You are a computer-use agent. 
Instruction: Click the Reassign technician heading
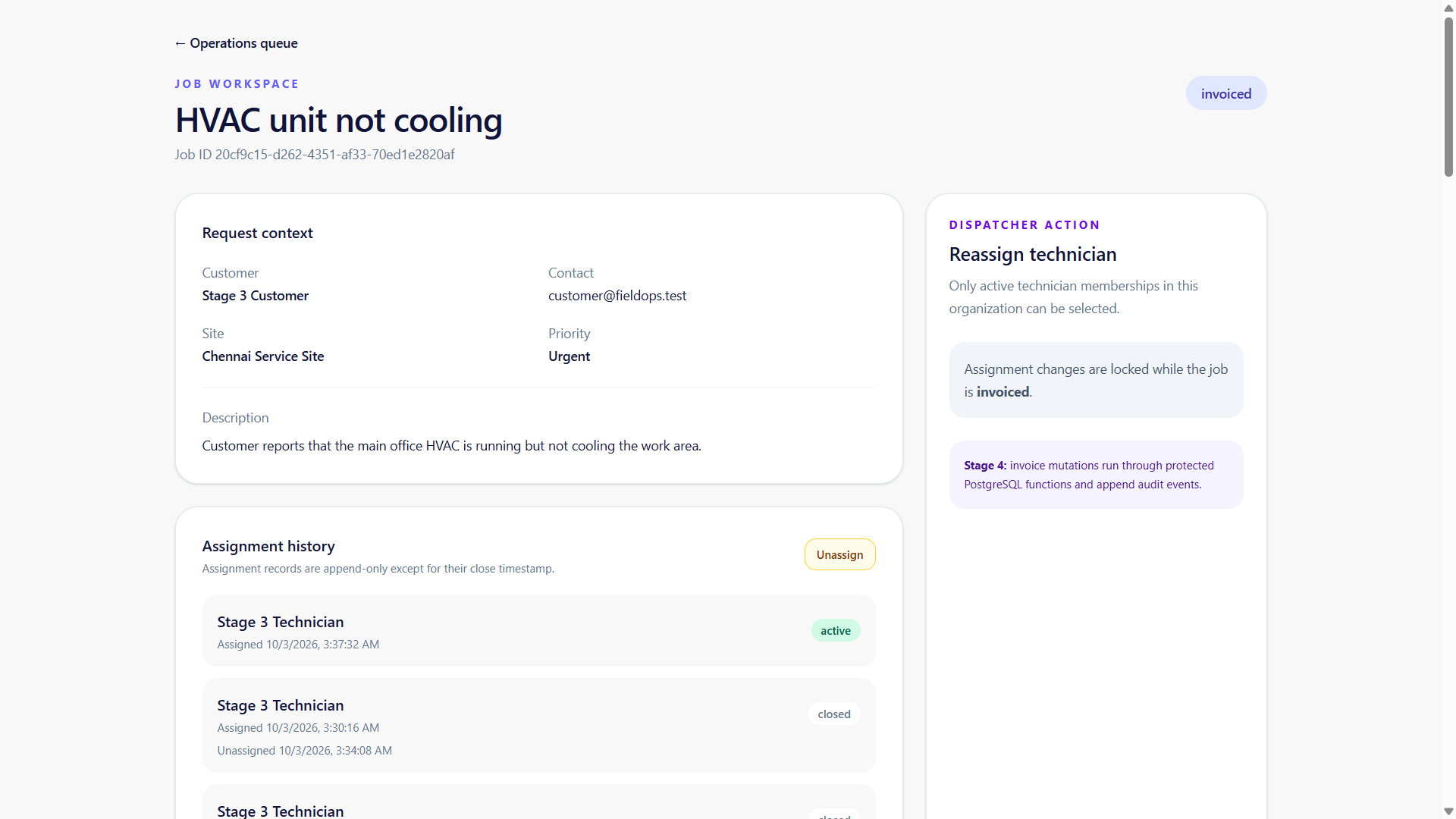[1033, 254]
